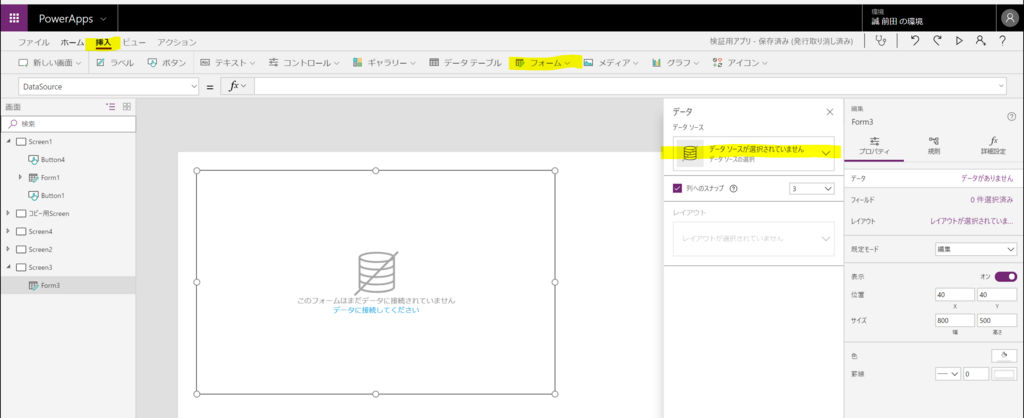The width and height of the screenshot is (1024, 418).
Task: Switch to 規則 tab
Action: [934, 146]
